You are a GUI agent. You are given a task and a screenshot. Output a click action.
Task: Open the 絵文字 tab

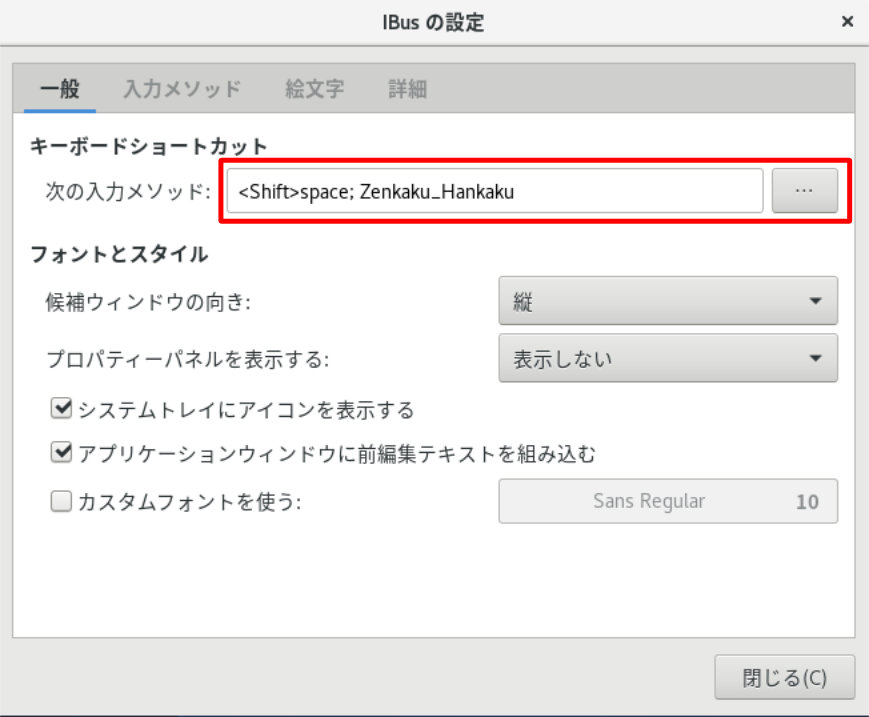coord(314,89)
